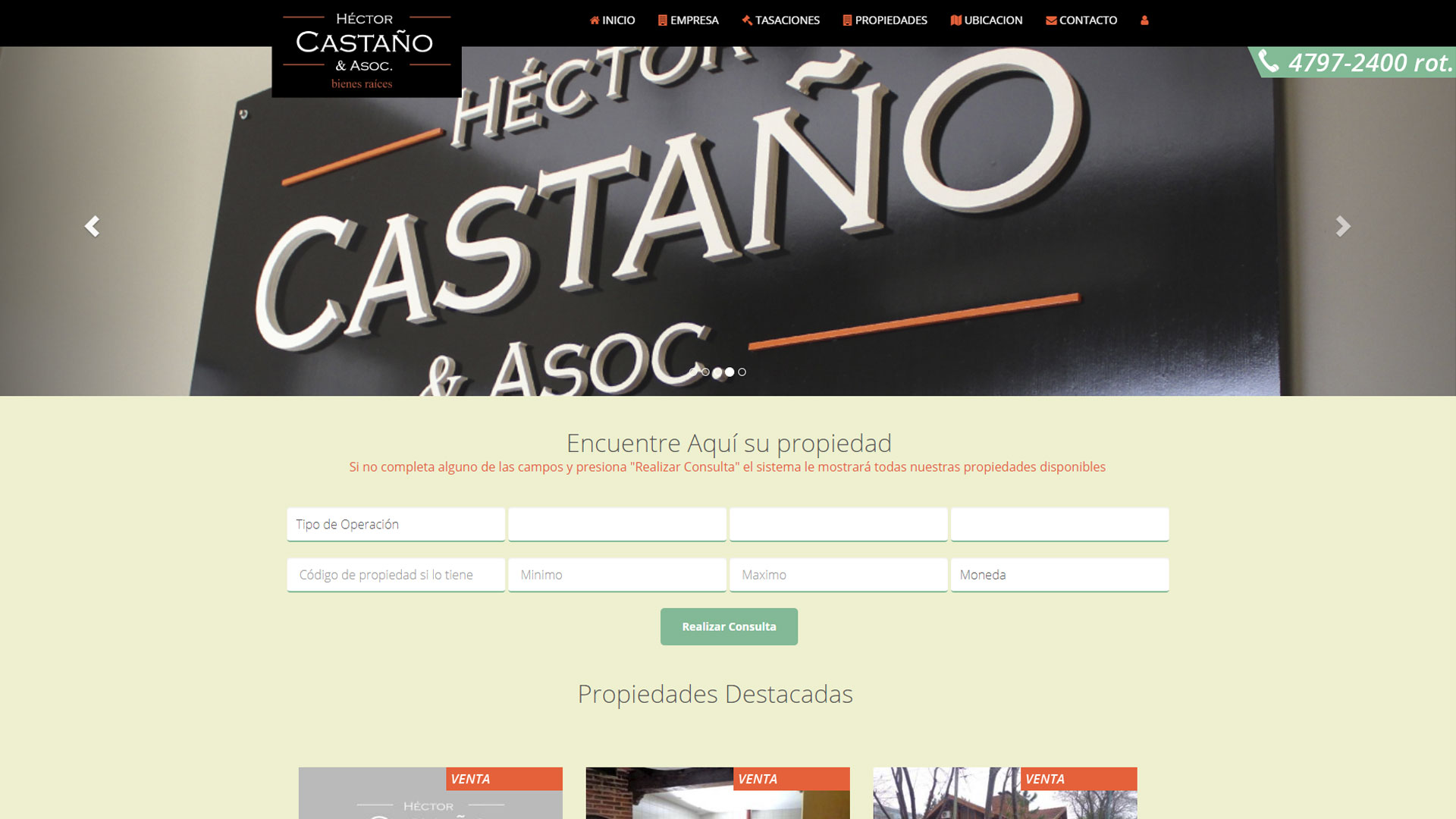Viewport: 1456px width, 819px height.
Task: Open the Tipo de Operación dropdown
Action: click(x=396, y=524)
